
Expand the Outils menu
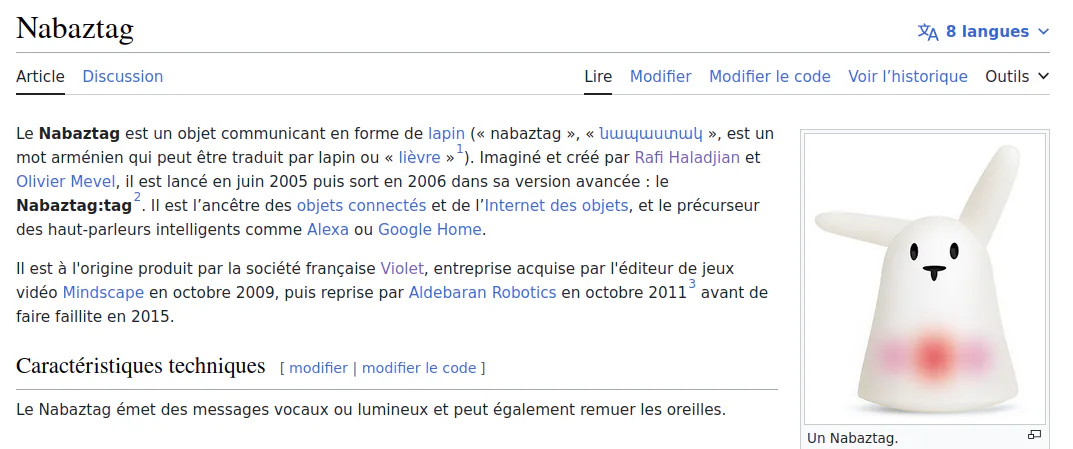pyautogui.click(x=1017, y=77)
